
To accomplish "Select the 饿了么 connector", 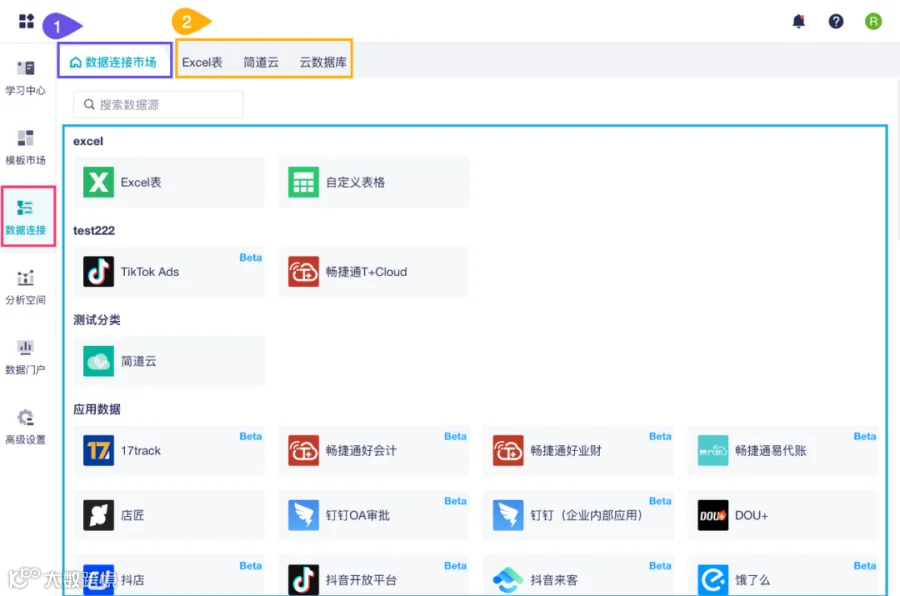I will click(783, 576).
